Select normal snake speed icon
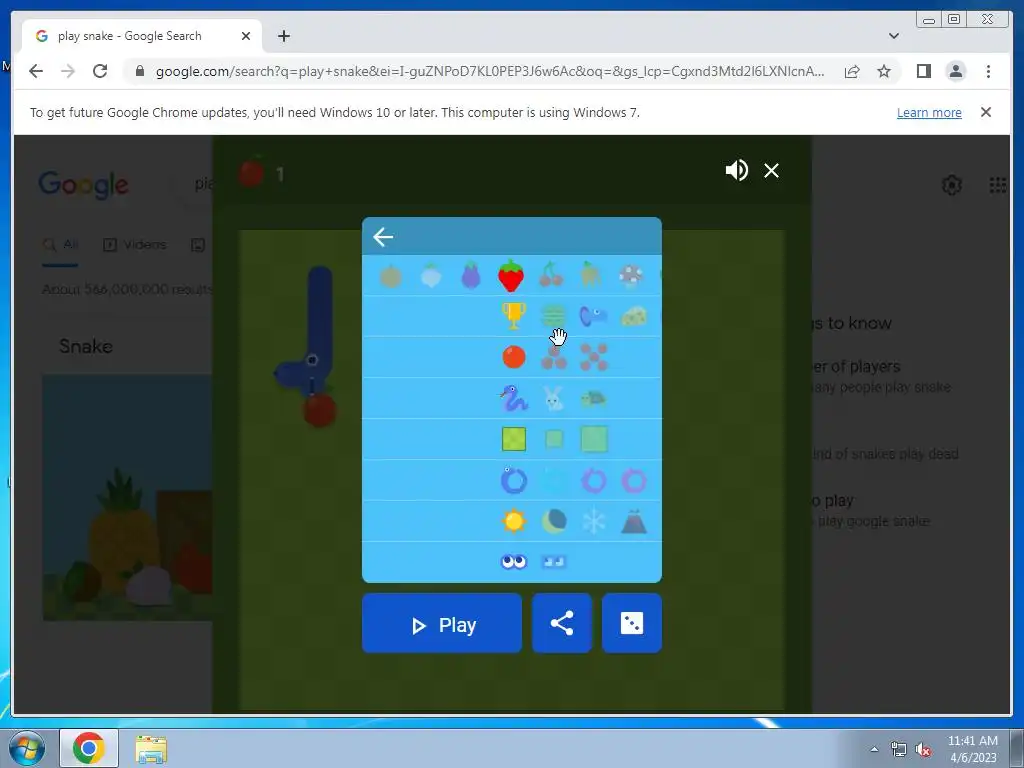This screenshot has height=768, width=1024. [x=513, y=398]
